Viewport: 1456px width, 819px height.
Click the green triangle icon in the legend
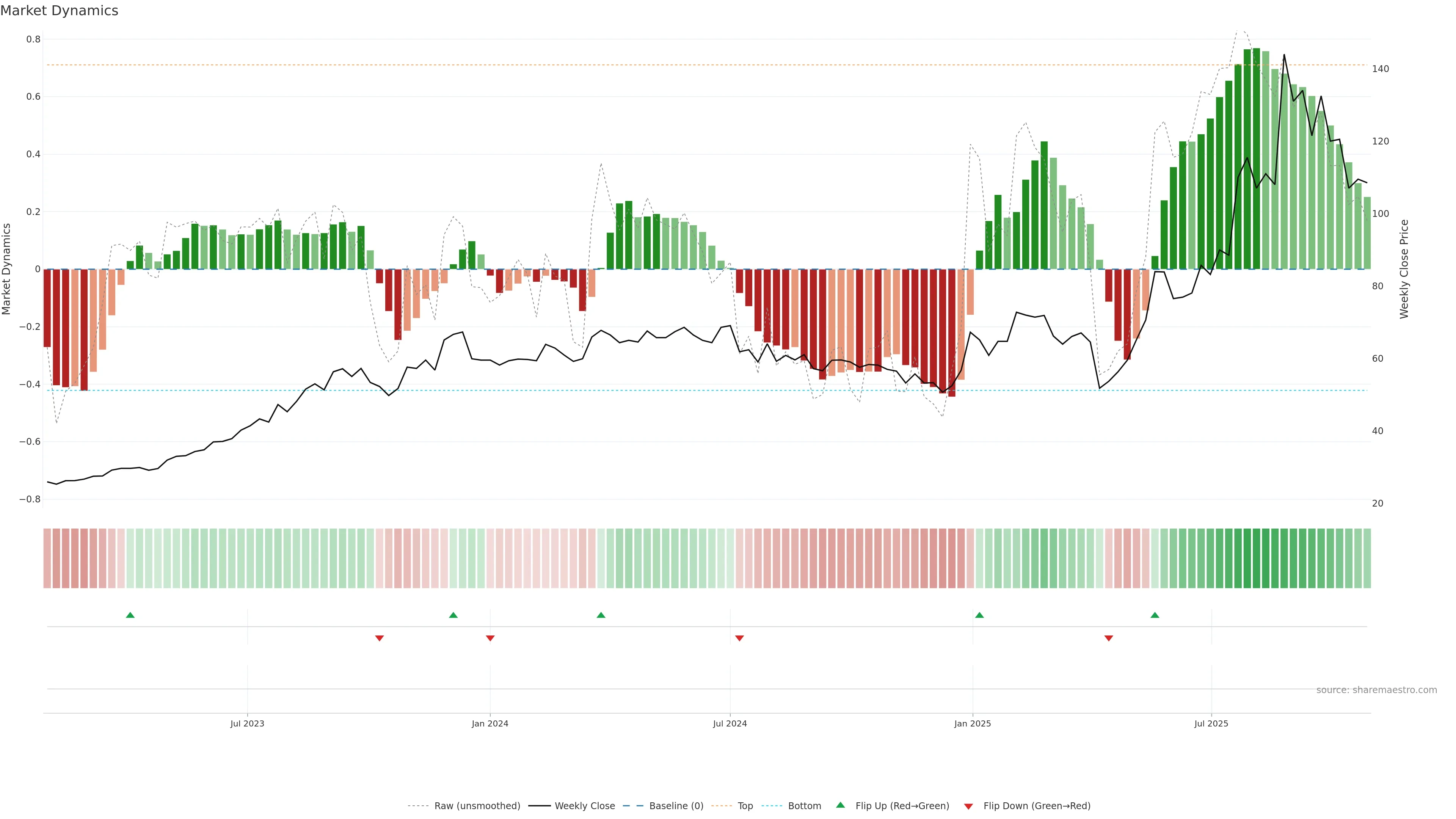point(841,805)
